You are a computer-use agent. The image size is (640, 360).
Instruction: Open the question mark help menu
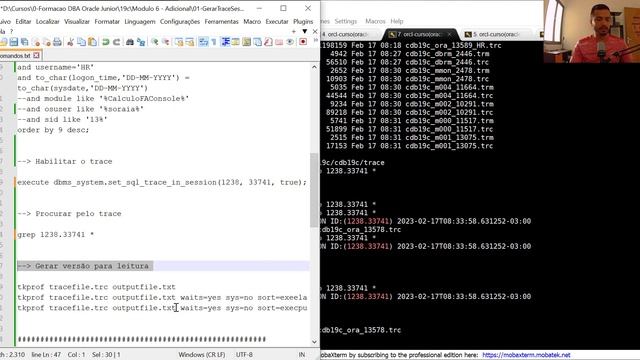click(11, 31)
